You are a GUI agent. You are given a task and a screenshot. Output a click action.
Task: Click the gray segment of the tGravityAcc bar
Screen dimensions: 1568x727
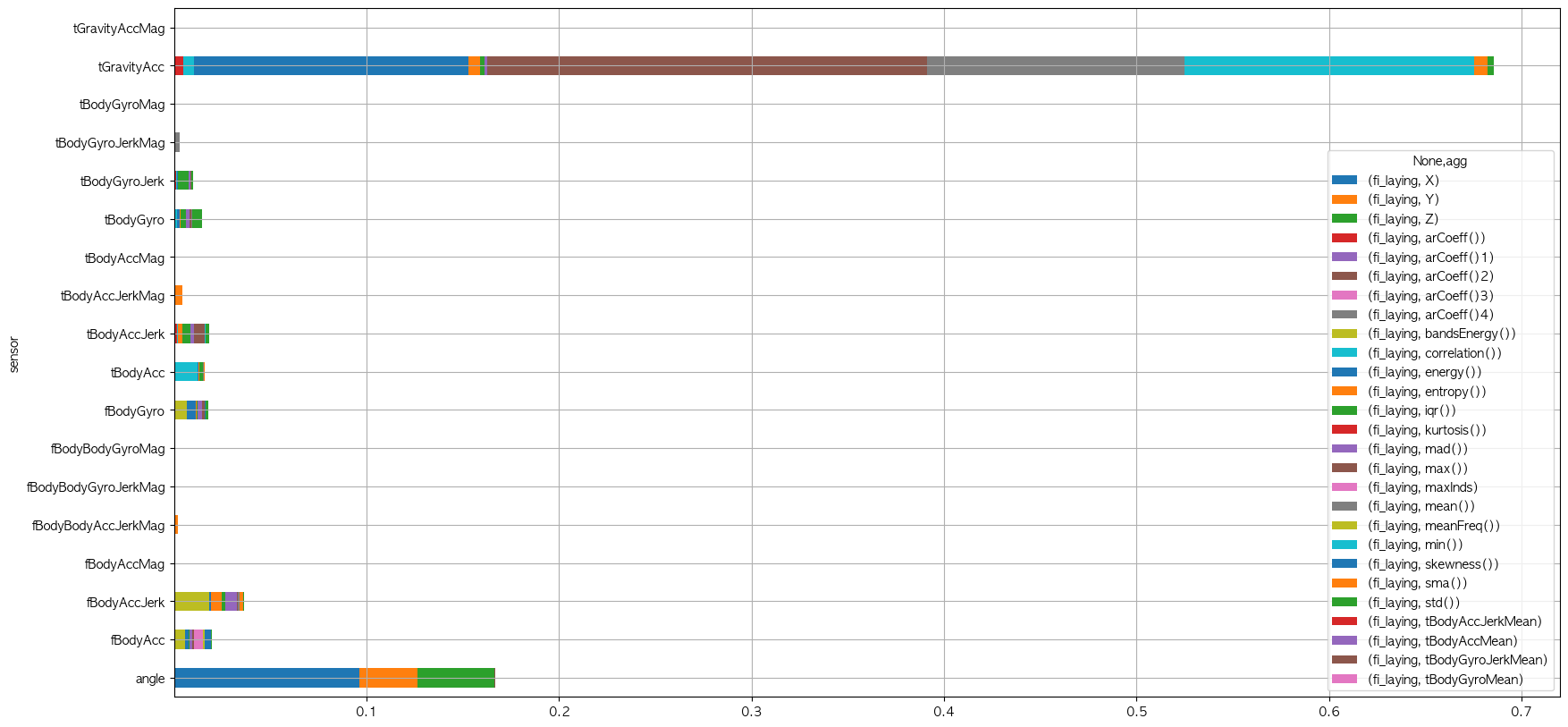click(x=1055, y=66)
